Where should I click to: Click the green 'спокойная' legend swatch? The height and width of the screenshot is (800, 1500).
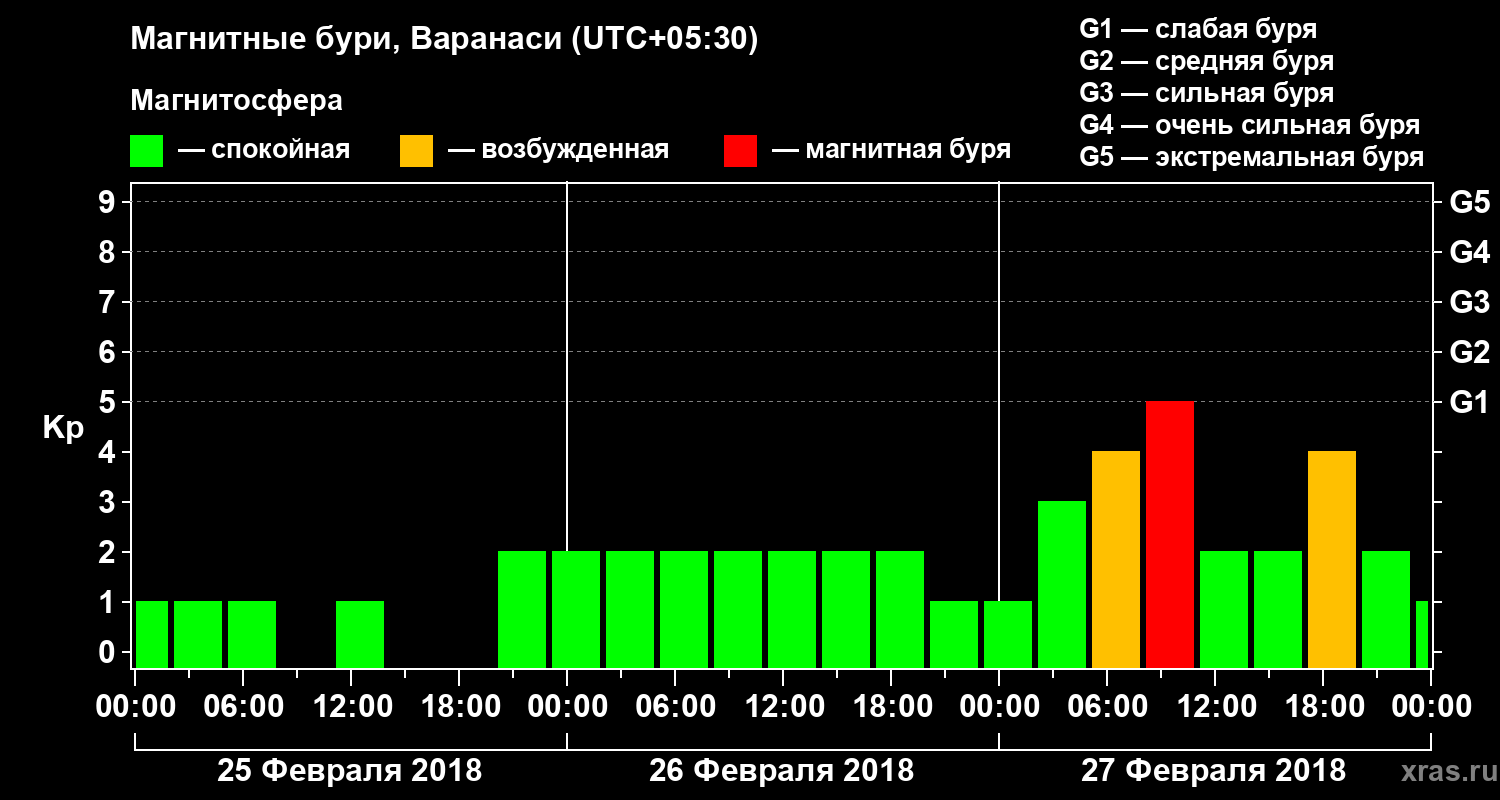(x=146, y=150)
